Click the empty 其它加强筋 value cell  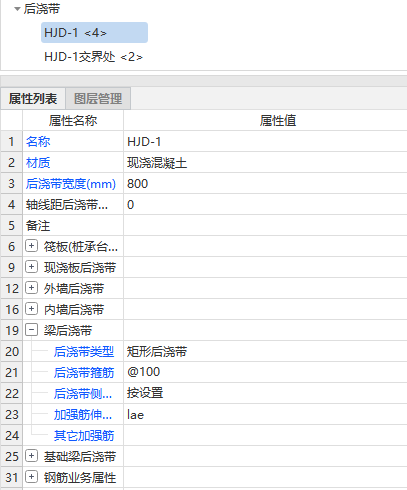coord(265,436)
